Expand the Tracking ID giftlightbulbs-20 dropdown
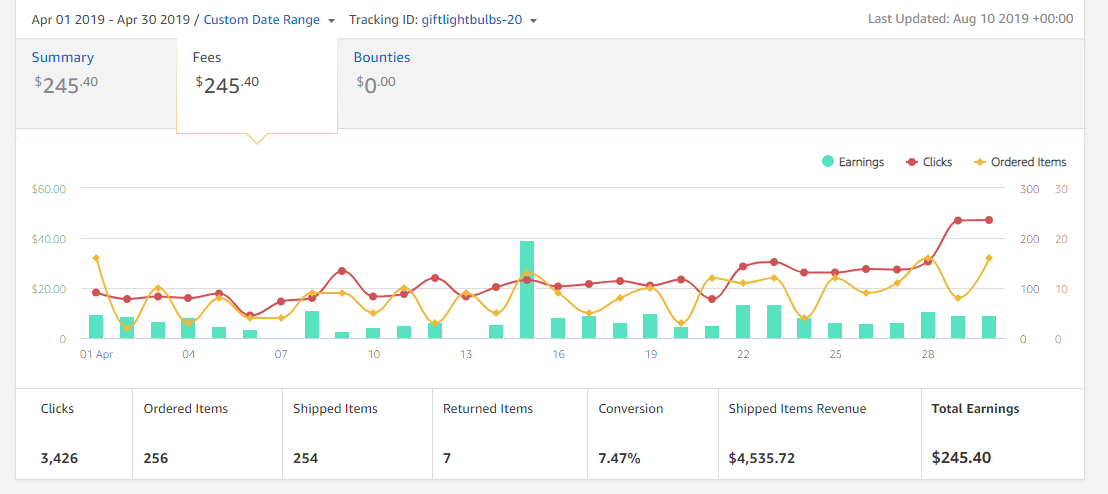The height and width of the screenshot is (494, 1108). (441, 20)
